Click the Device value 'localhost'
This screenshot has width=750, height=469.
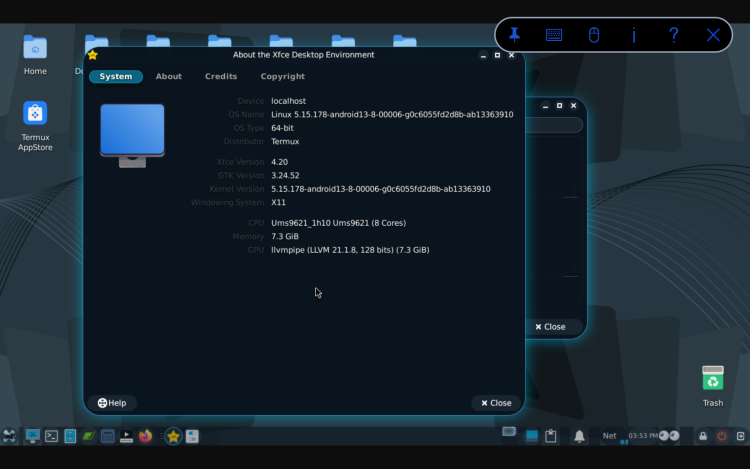(x=288, y=101)
